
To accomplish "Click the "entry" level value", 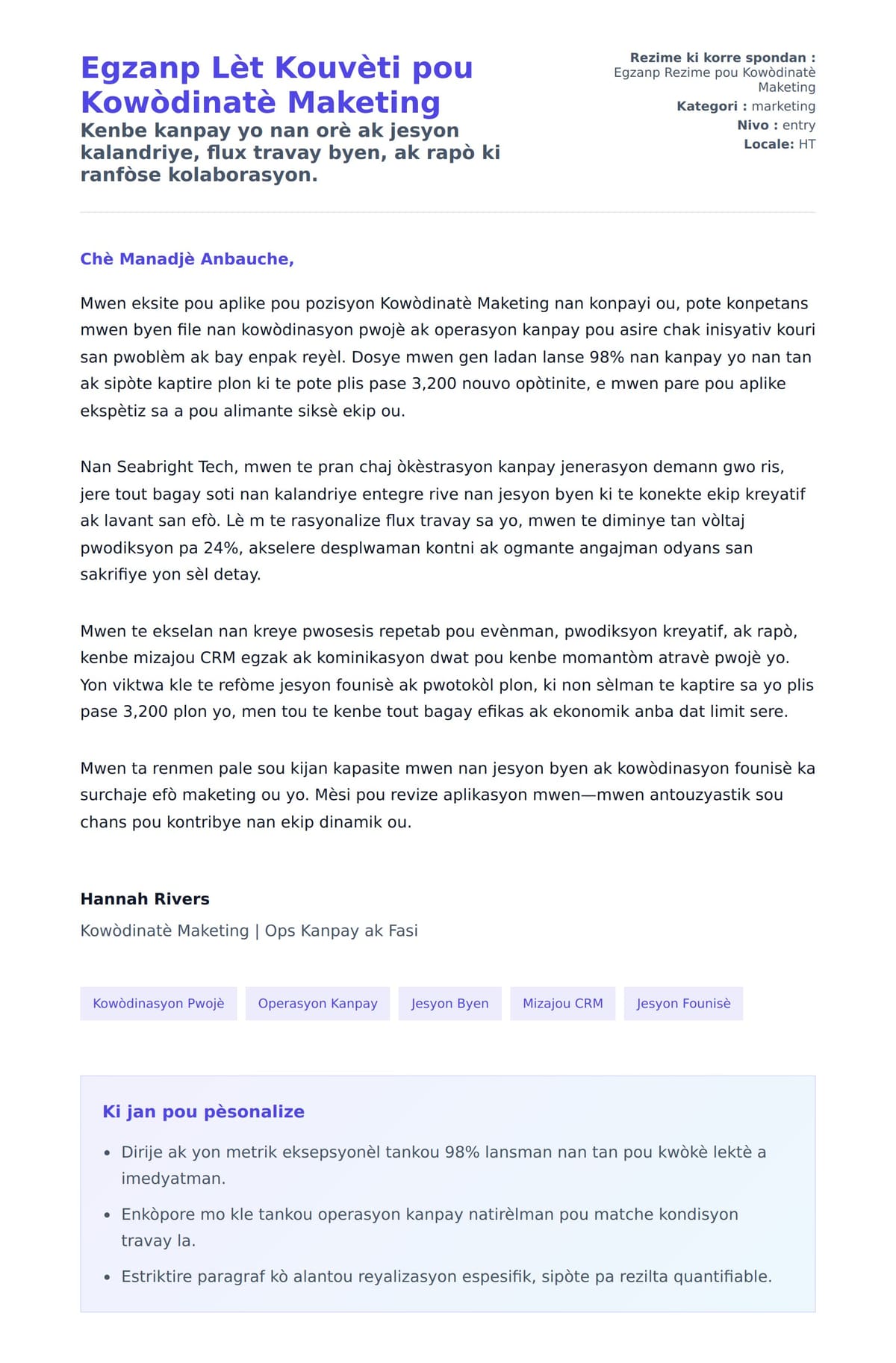I will tap(798, 125).
